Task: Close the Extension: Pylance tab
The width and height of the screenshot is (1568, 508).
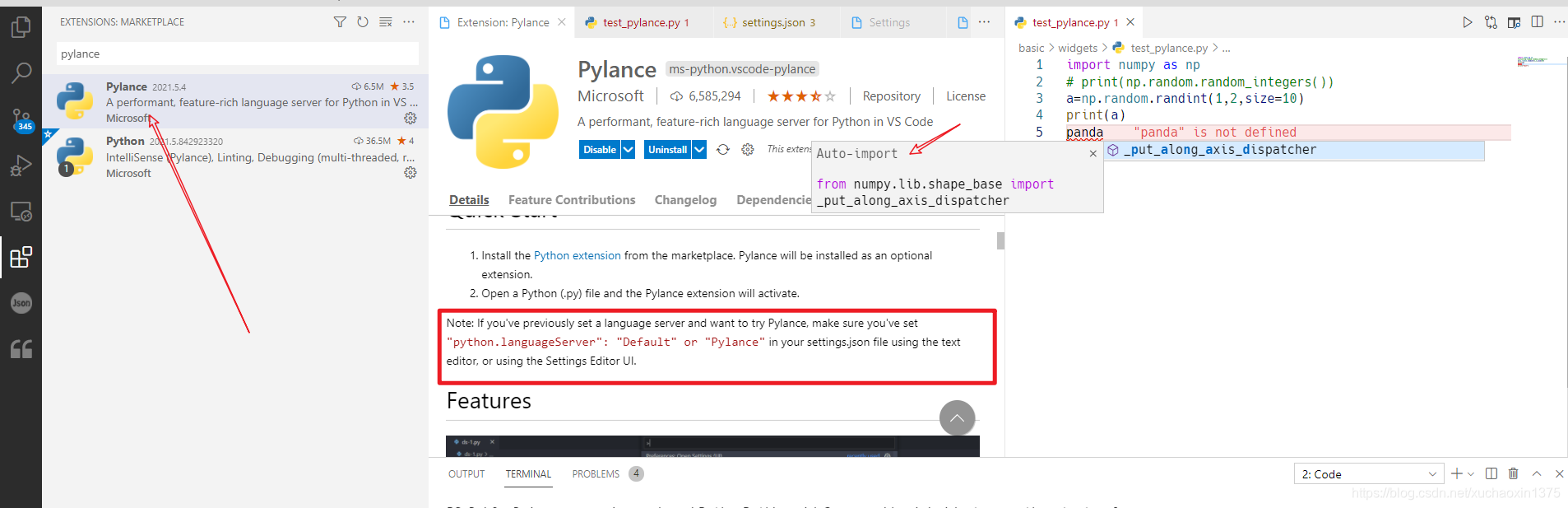Action: coord(562,22)
